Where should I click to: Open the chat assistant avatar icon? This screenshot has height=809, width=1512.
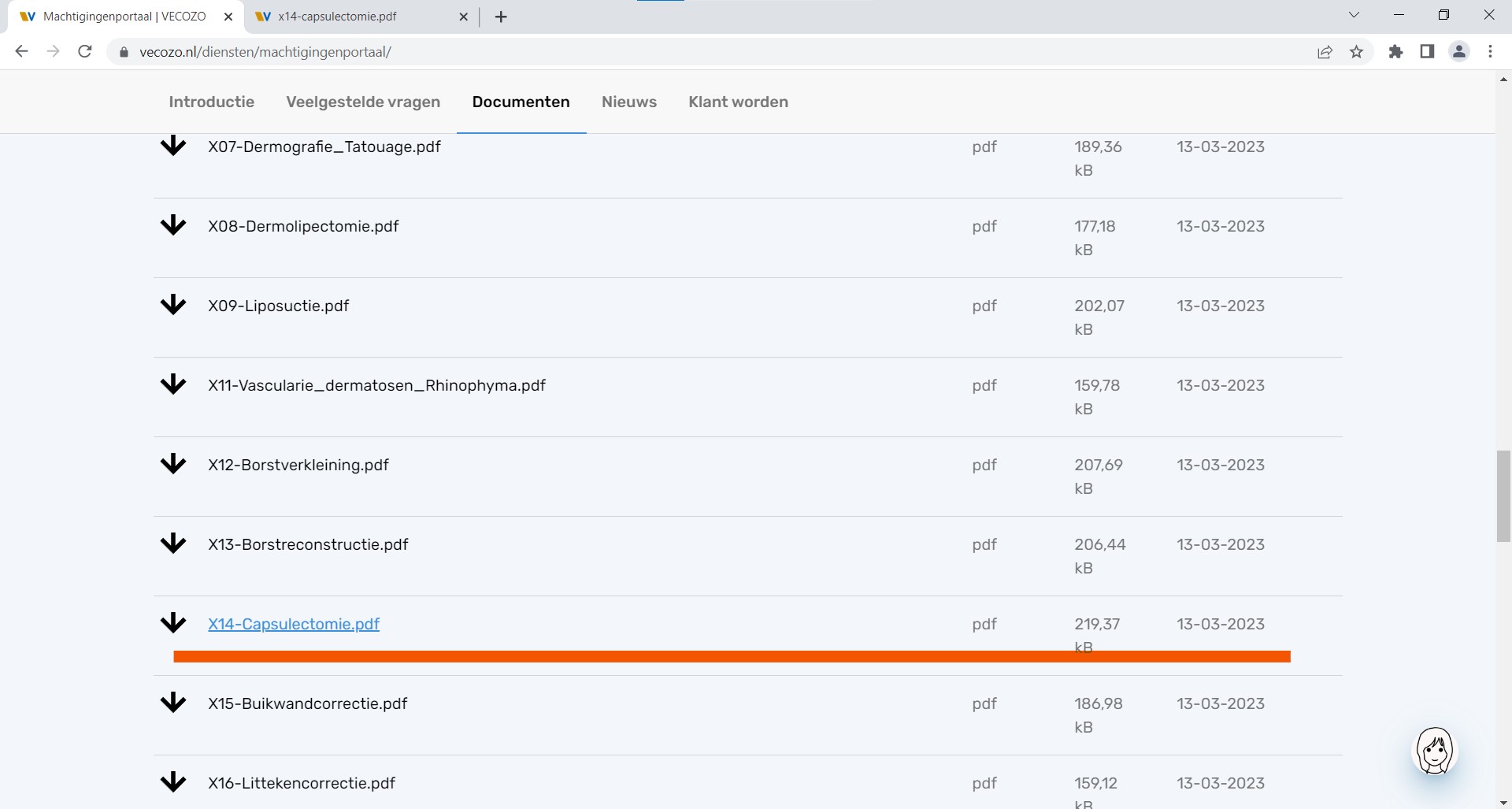[x=1434, y=751]
